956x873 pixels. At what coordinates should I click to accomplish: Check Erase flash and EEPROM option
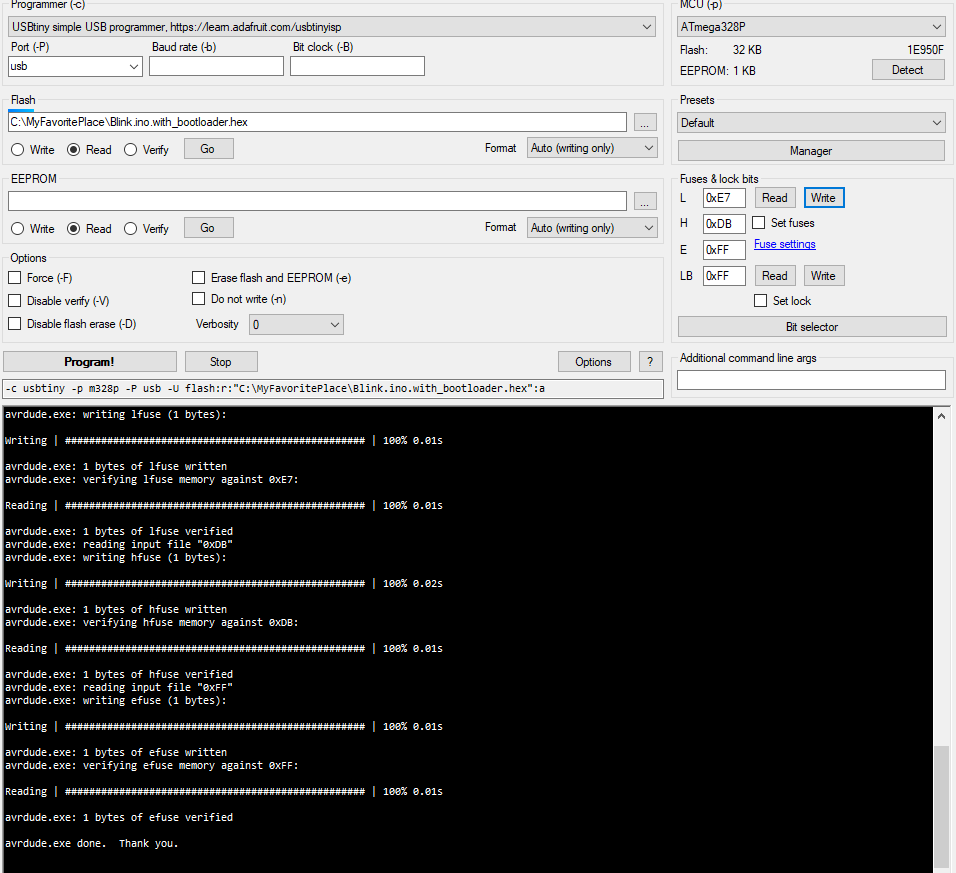[199, 278]
